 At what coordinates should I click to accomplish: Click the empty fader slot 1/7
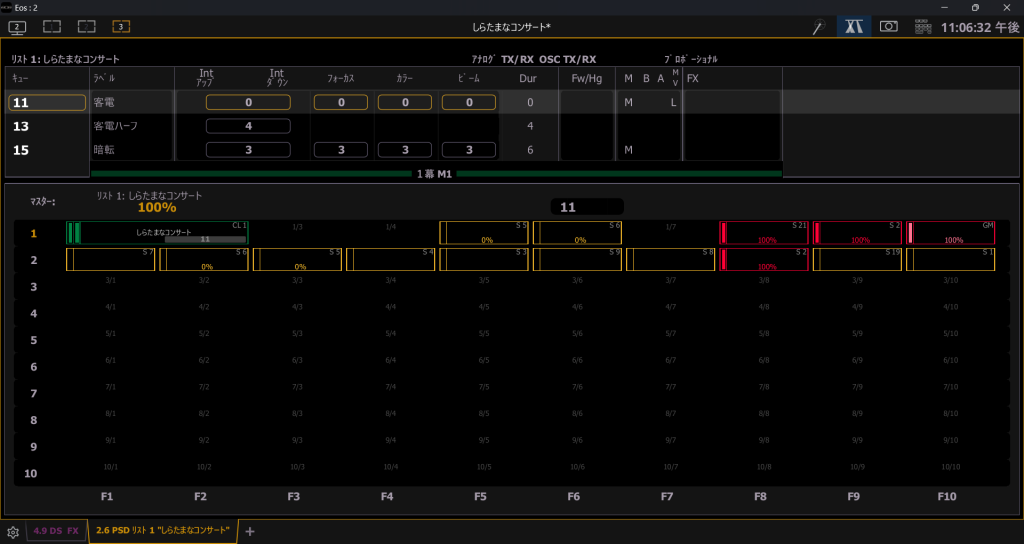pyautogui.click(x=671, y=232)
